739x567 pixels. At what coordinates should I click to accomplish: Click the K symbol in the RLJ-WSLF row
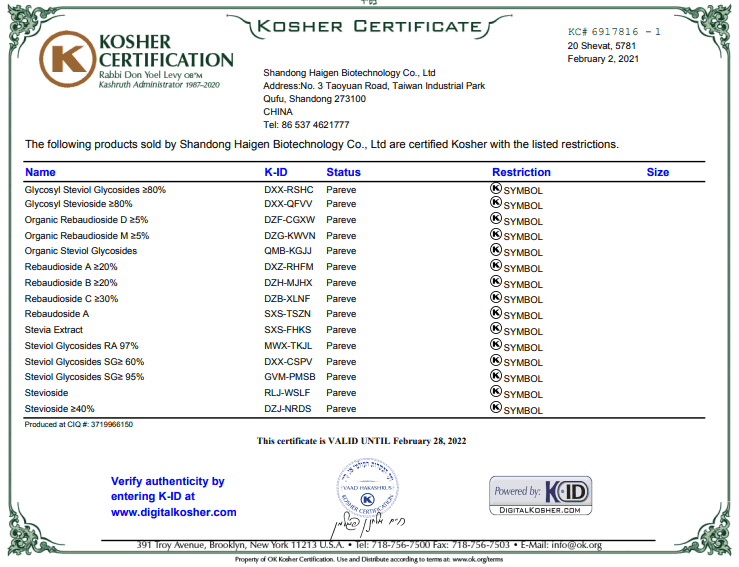pyautogui.click(x=496, y=392)
